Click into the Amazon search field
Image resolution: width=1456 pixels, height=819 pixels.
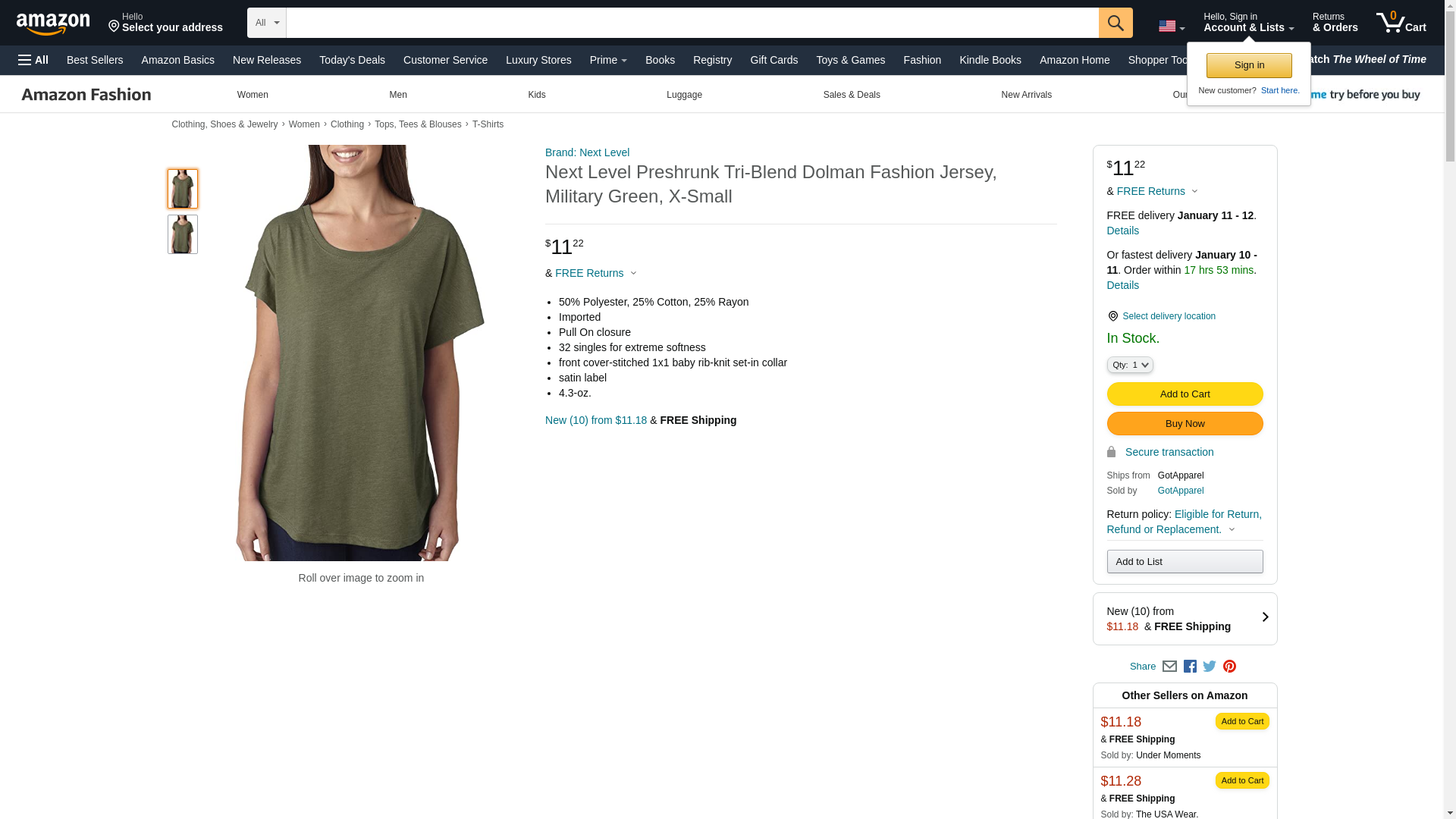coord(692,23)
